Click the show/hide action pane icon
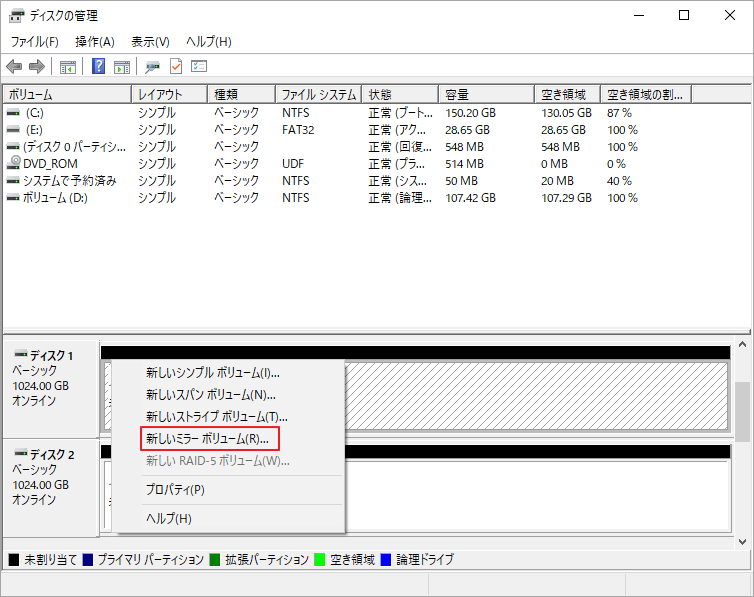 [x=122, y=66]
